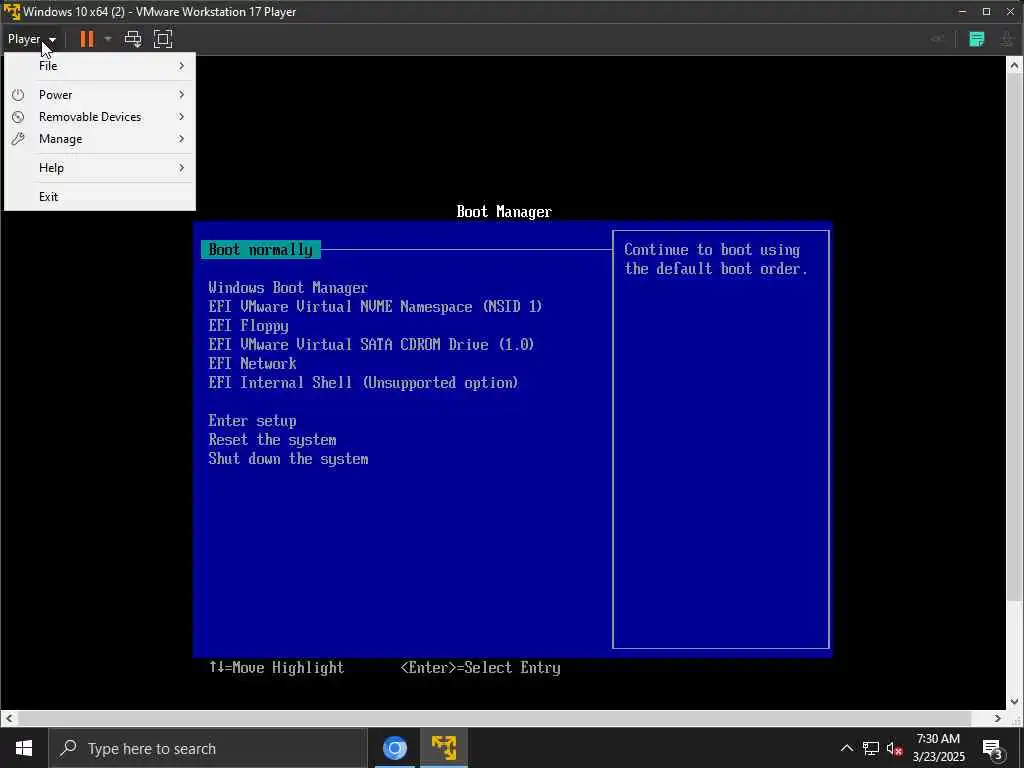Click the taskbar search box
The image size is (1024, 768).
click(208, 748)
